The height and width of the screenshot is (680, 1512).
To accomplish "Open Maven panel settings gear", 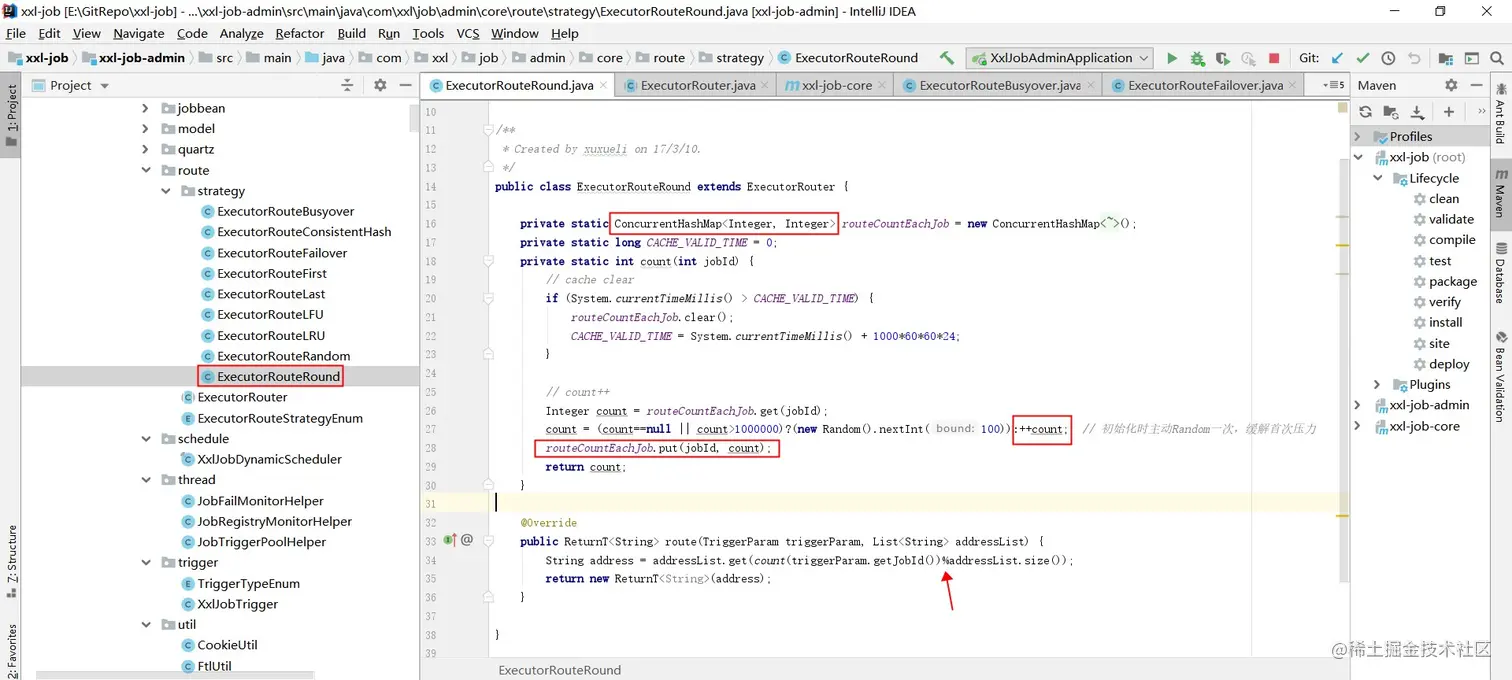I will coord(1451,86).
